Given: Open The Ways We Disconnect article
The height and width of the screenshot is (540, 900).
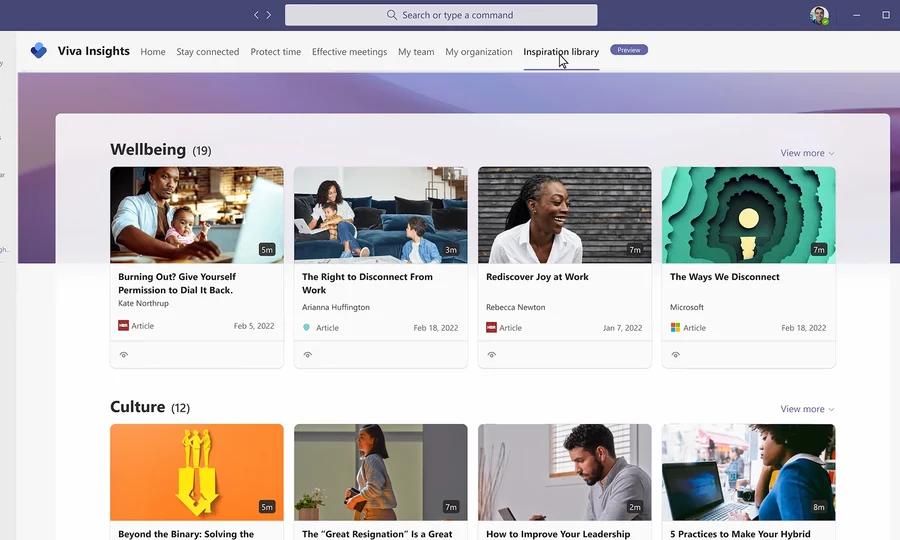Looking at the screenshot, I should [724, 277].
